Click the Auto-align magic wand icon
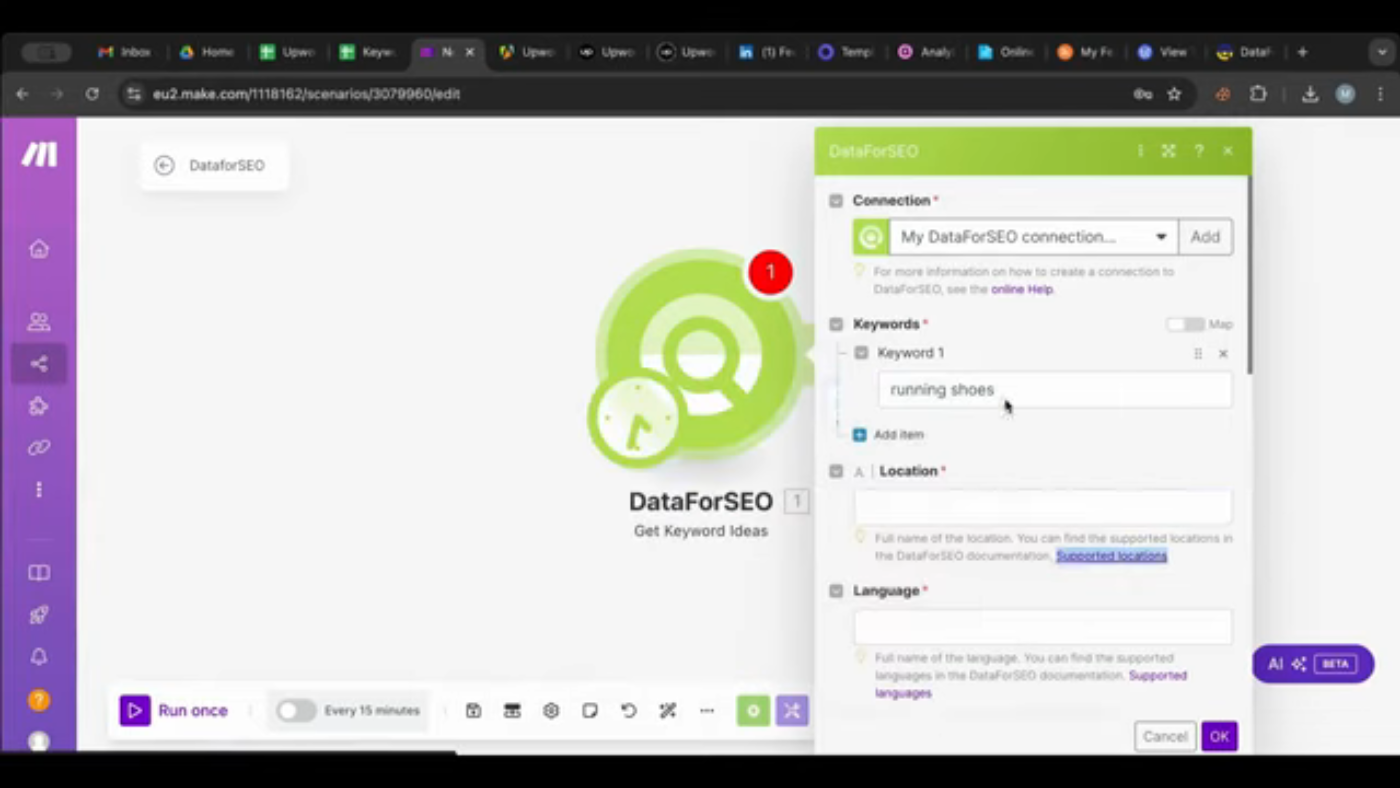This screenshot has height=788, width=1400. [x=668, y=711]
